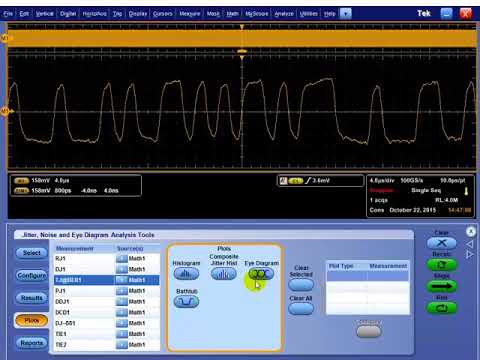The image size is (480, 360).
Task: Click the source icon in the TIE1 row
Action: coord(122,334)
